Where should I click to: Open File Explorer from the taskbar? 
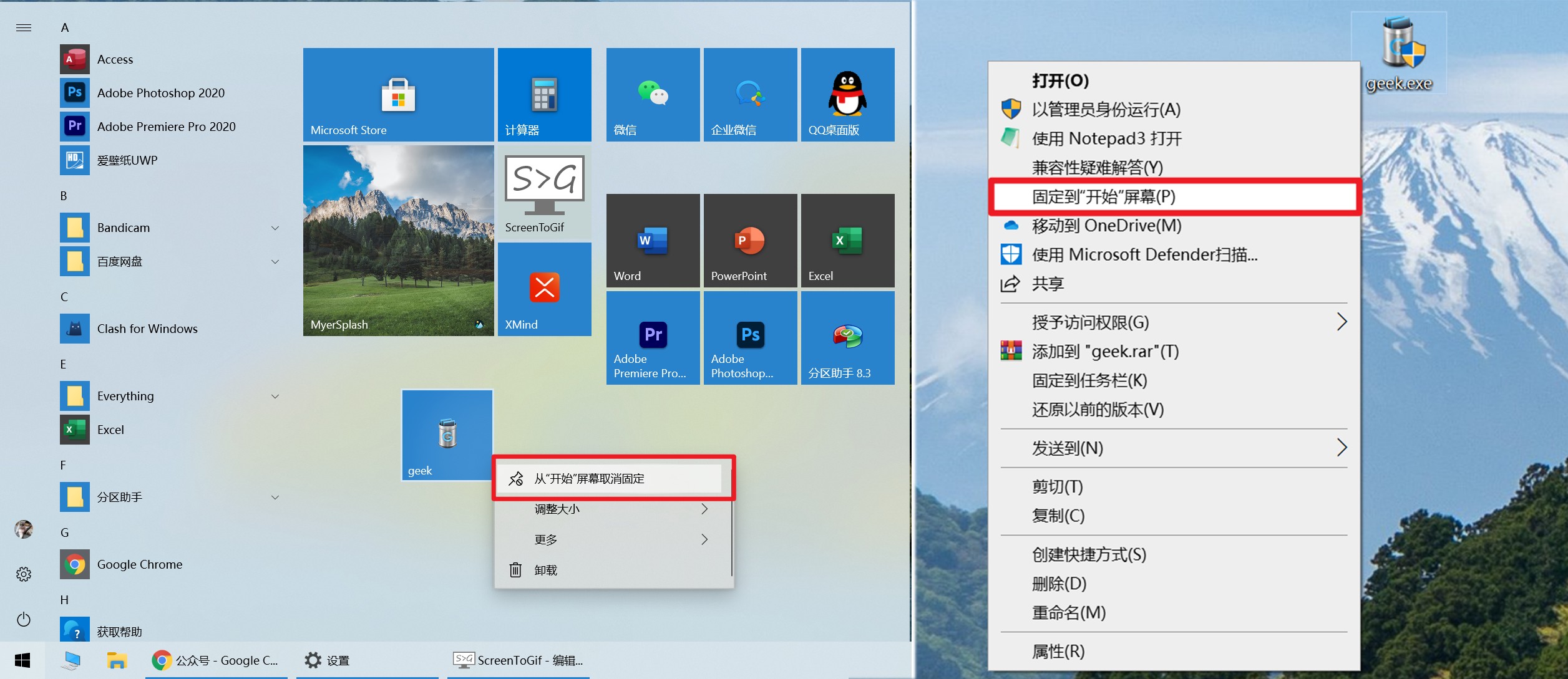pos(117,660)
